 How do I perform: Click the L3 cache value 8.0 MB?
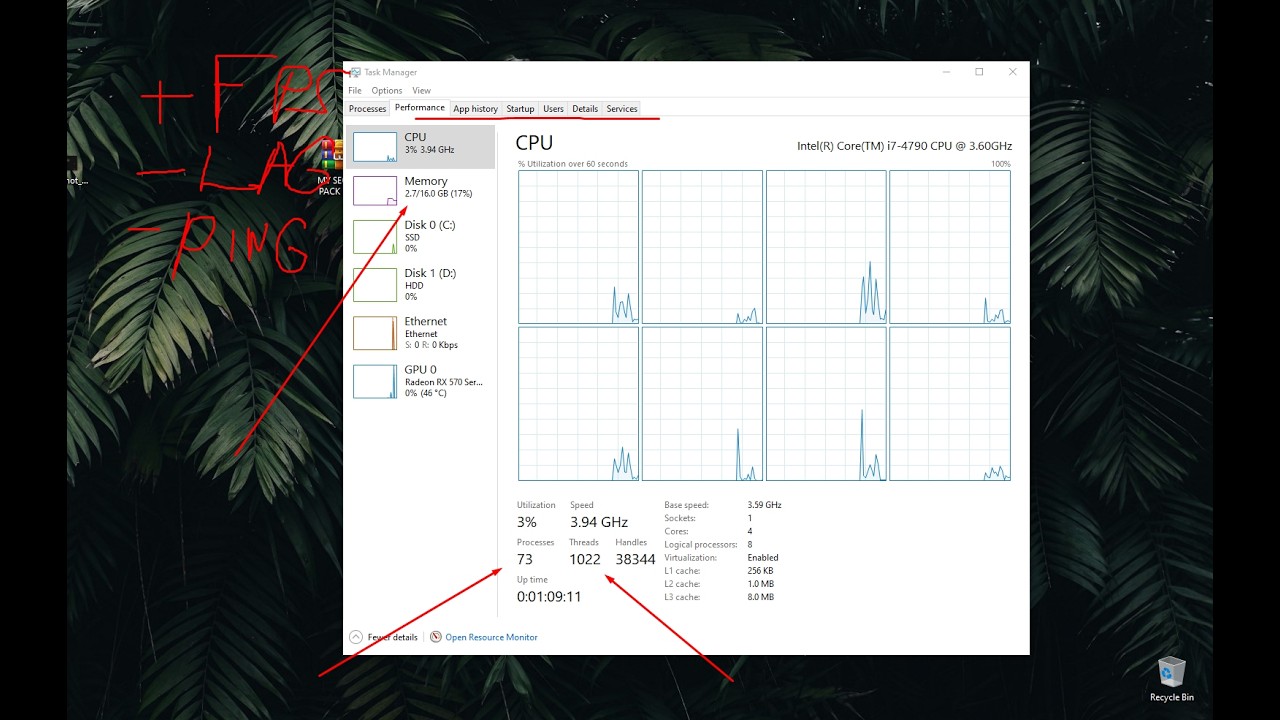coord(760,597)
